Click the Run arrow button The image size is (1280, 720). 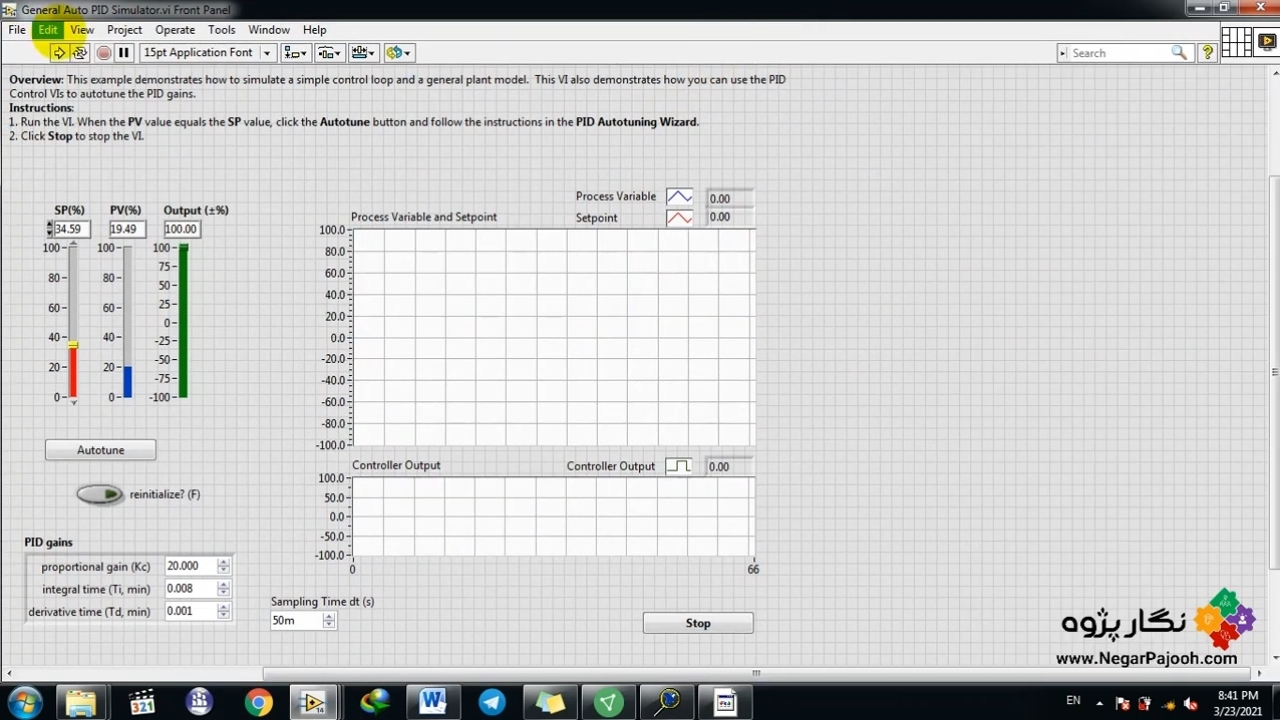coord(59,53)
